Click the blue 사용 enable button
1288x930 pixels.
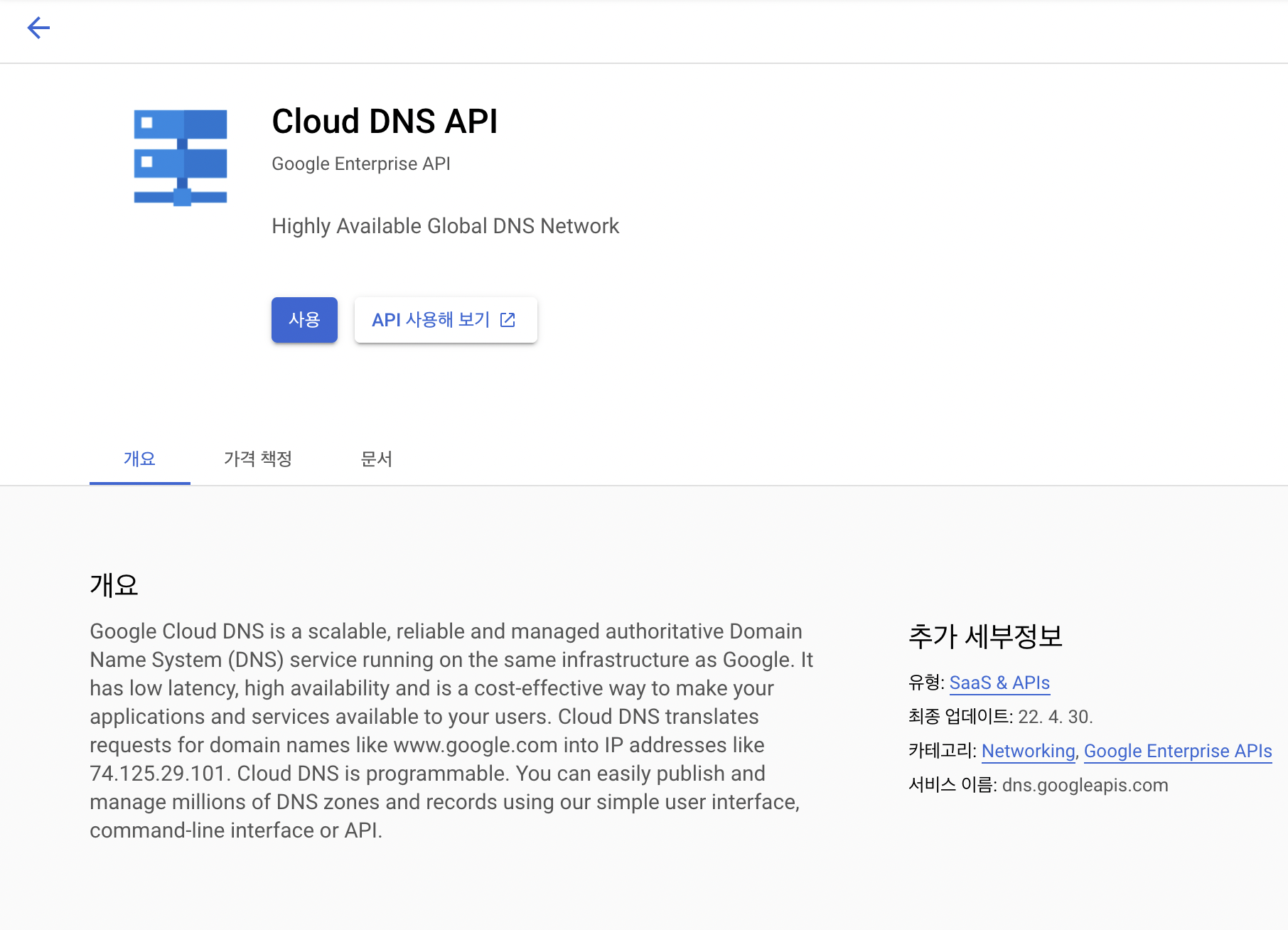pyautogui.click(x=304, y=320)
